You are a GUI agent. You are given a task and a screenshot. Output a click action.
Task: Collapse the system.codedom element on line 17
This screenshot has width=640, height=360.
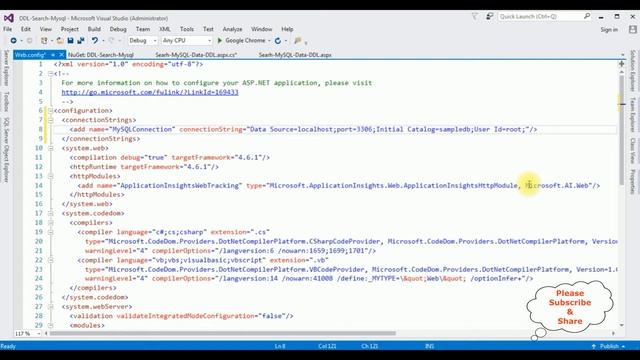click(x=50, y=213)
